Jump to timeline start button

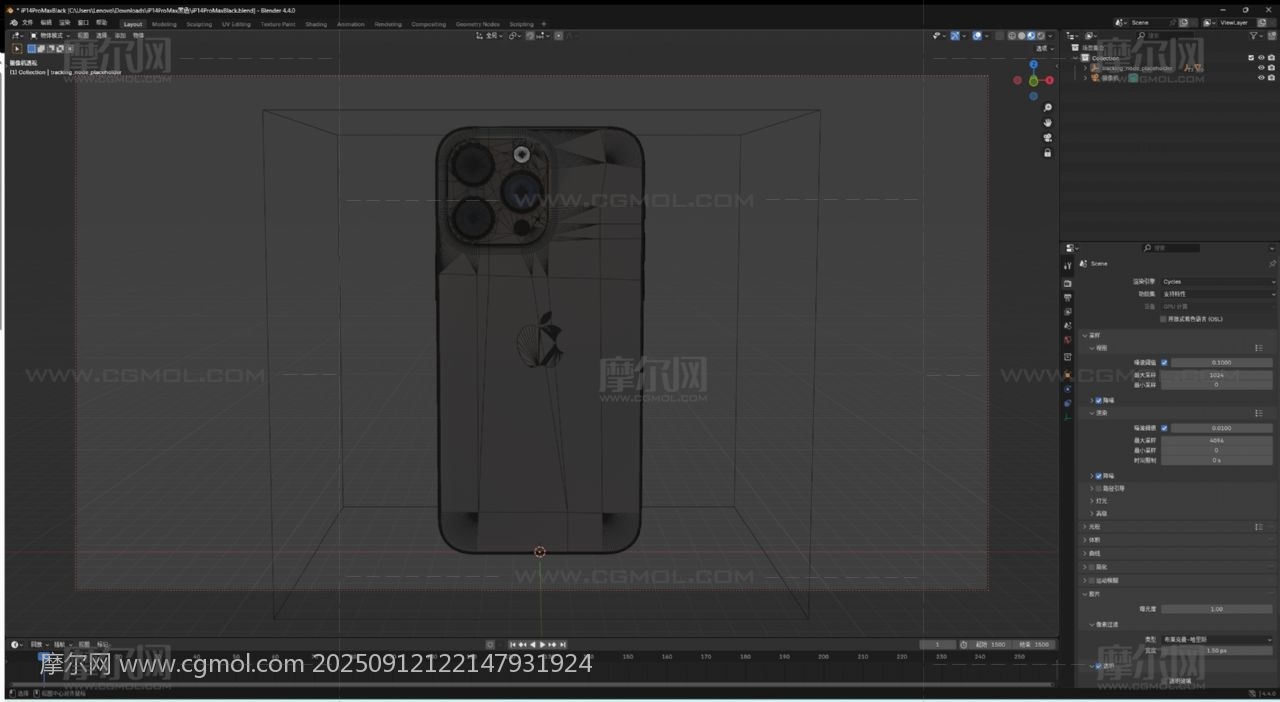(x=513, y=644)
